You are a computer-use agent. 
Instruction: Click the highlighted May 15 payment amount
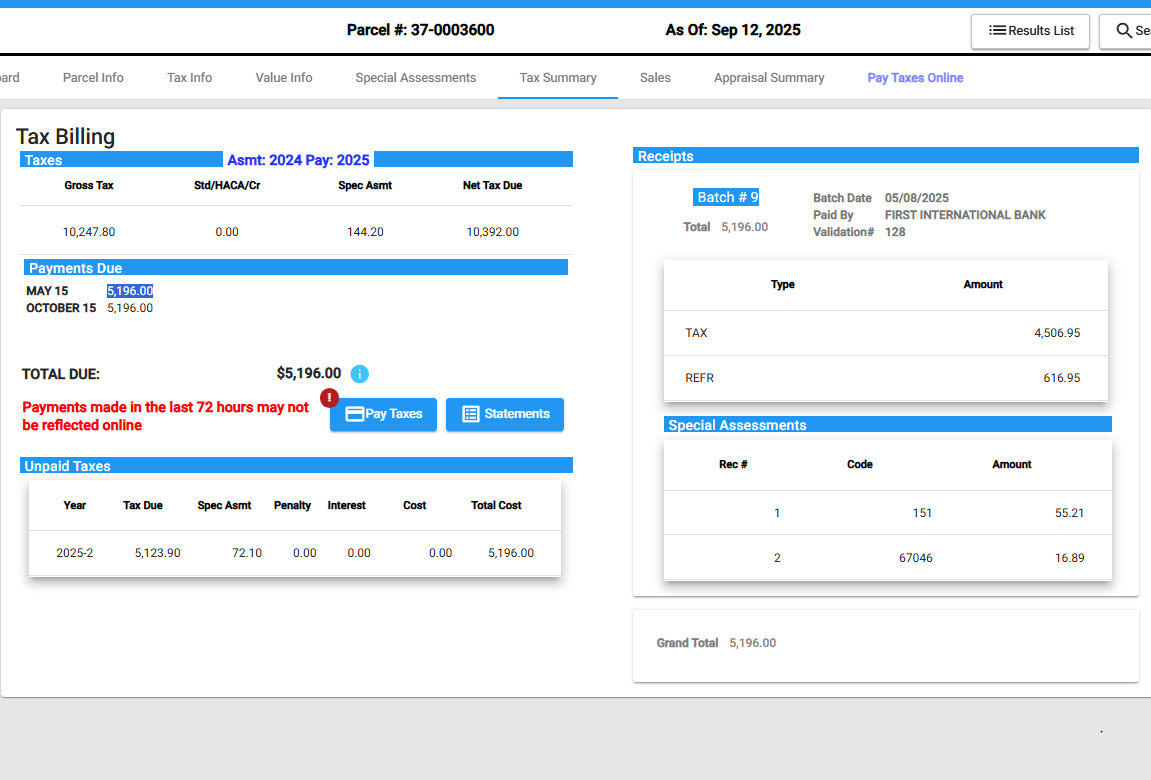coord(130,291)
